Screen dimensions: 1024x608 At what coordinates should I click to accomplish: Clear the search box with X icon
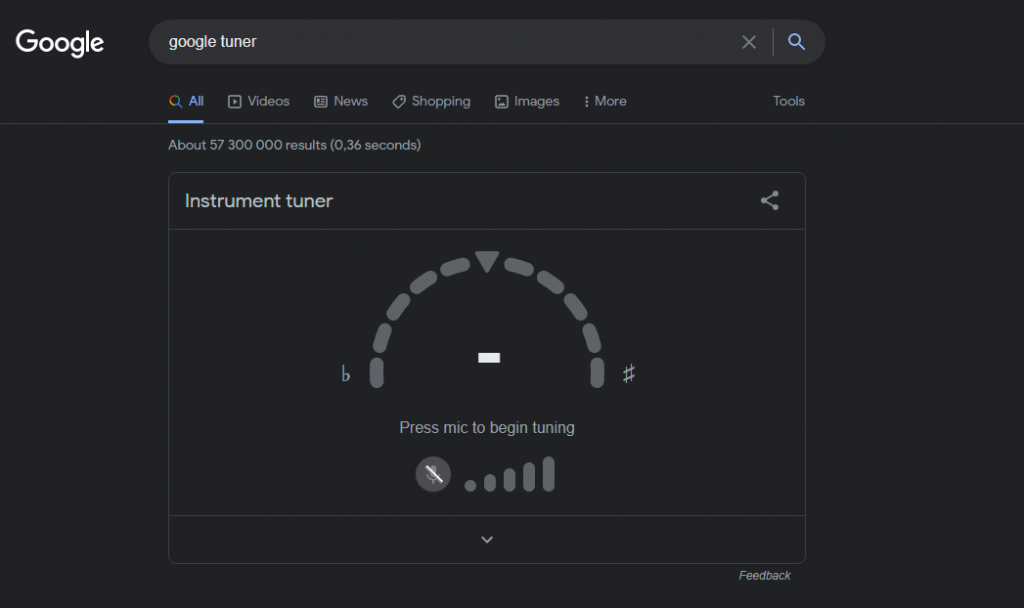(x=749, y=42)
